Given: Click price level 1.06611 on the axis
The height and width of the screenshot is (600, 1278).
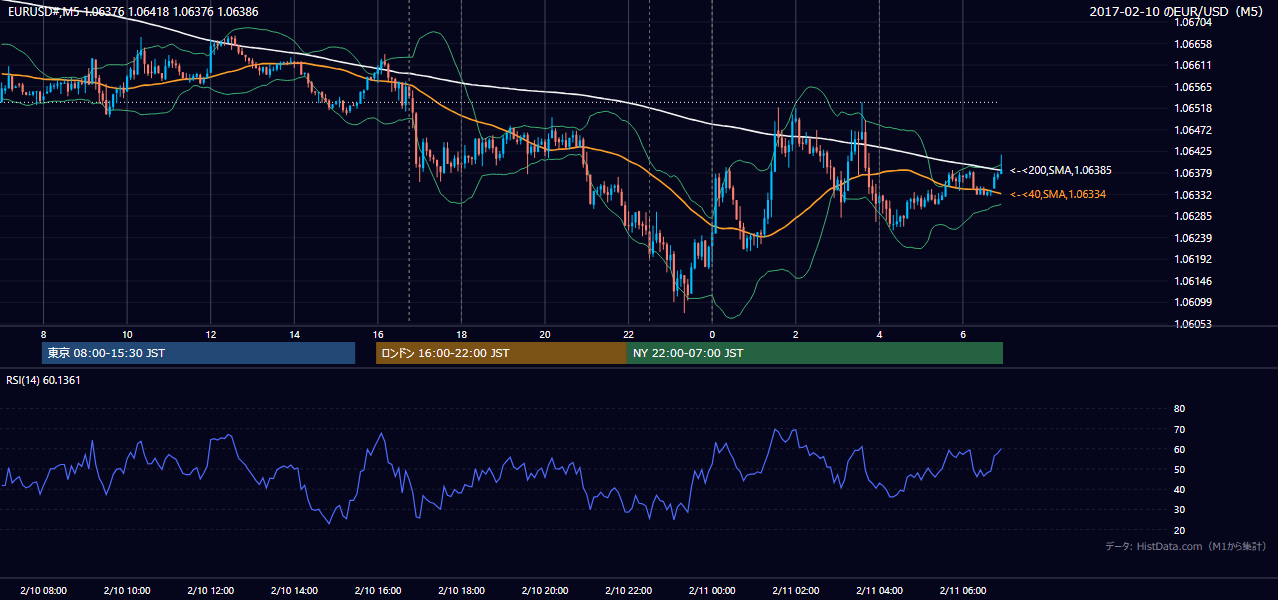Looking at the screenshot, I should tap(1194, 65).
